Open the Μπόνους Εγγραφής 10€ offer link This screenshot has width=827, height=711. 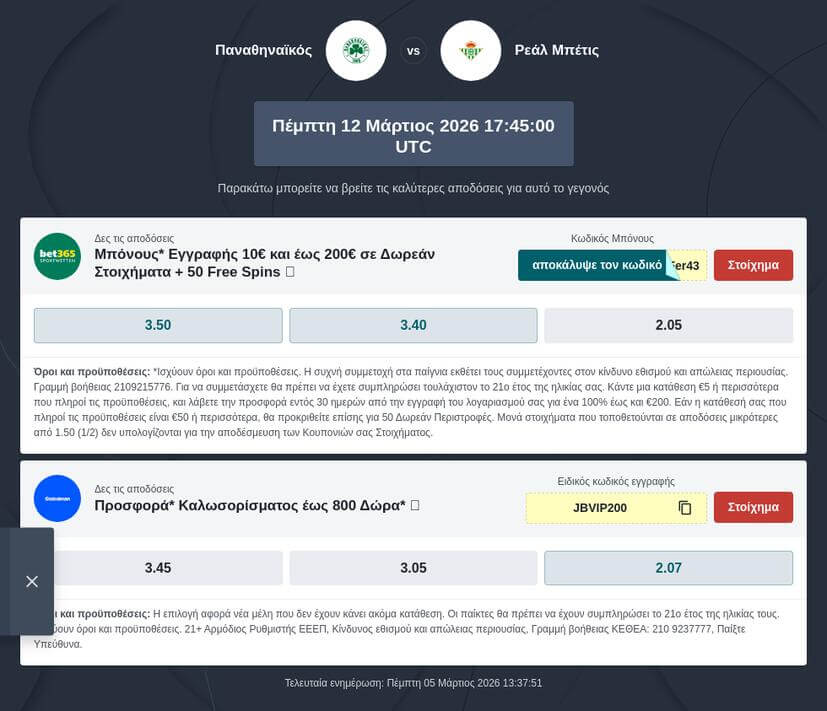click(x=264, y=263)
